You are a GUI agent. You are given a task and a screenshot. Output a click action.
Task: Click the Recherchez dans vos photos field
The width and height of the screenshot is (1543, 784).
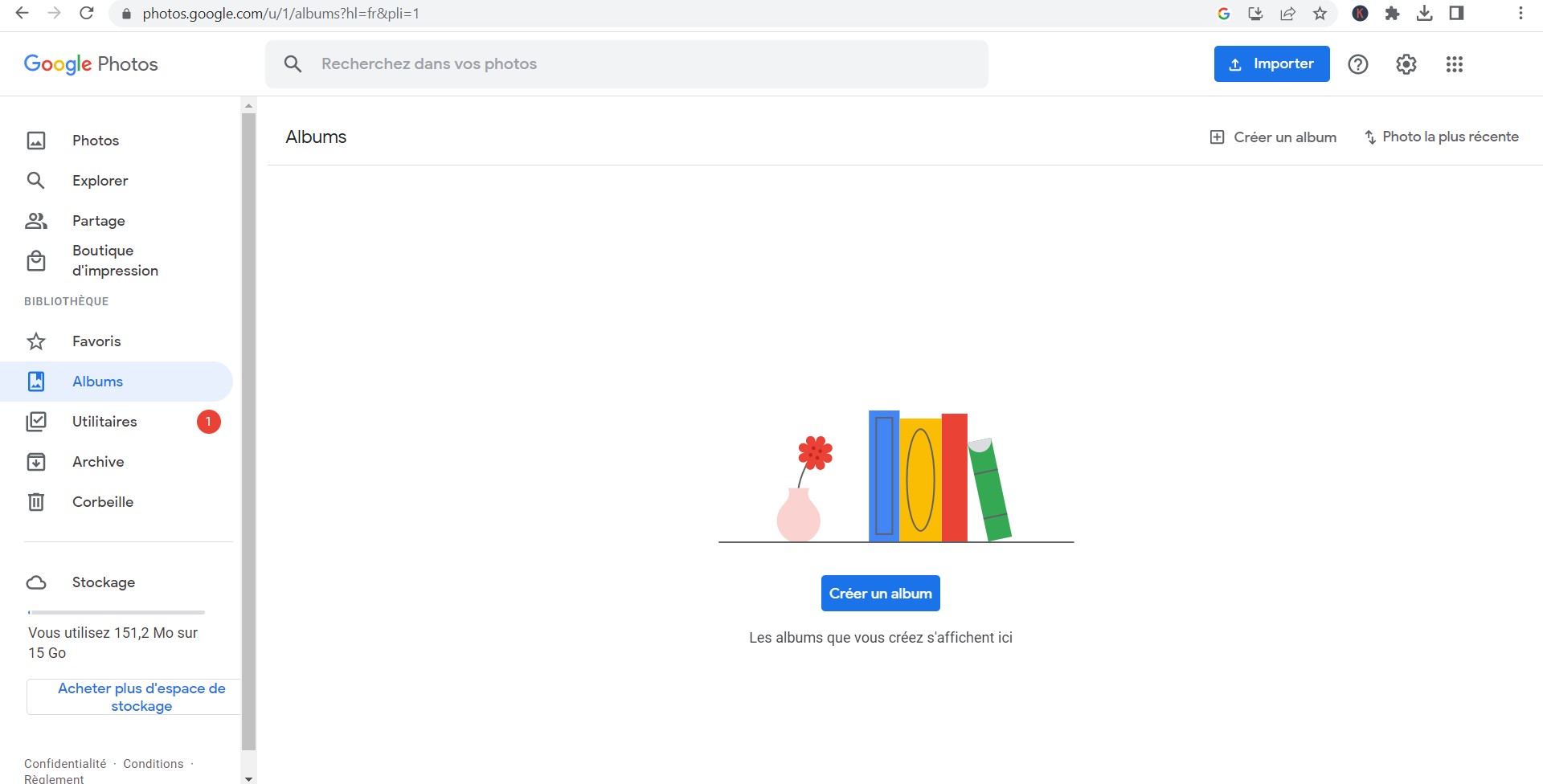627,64
